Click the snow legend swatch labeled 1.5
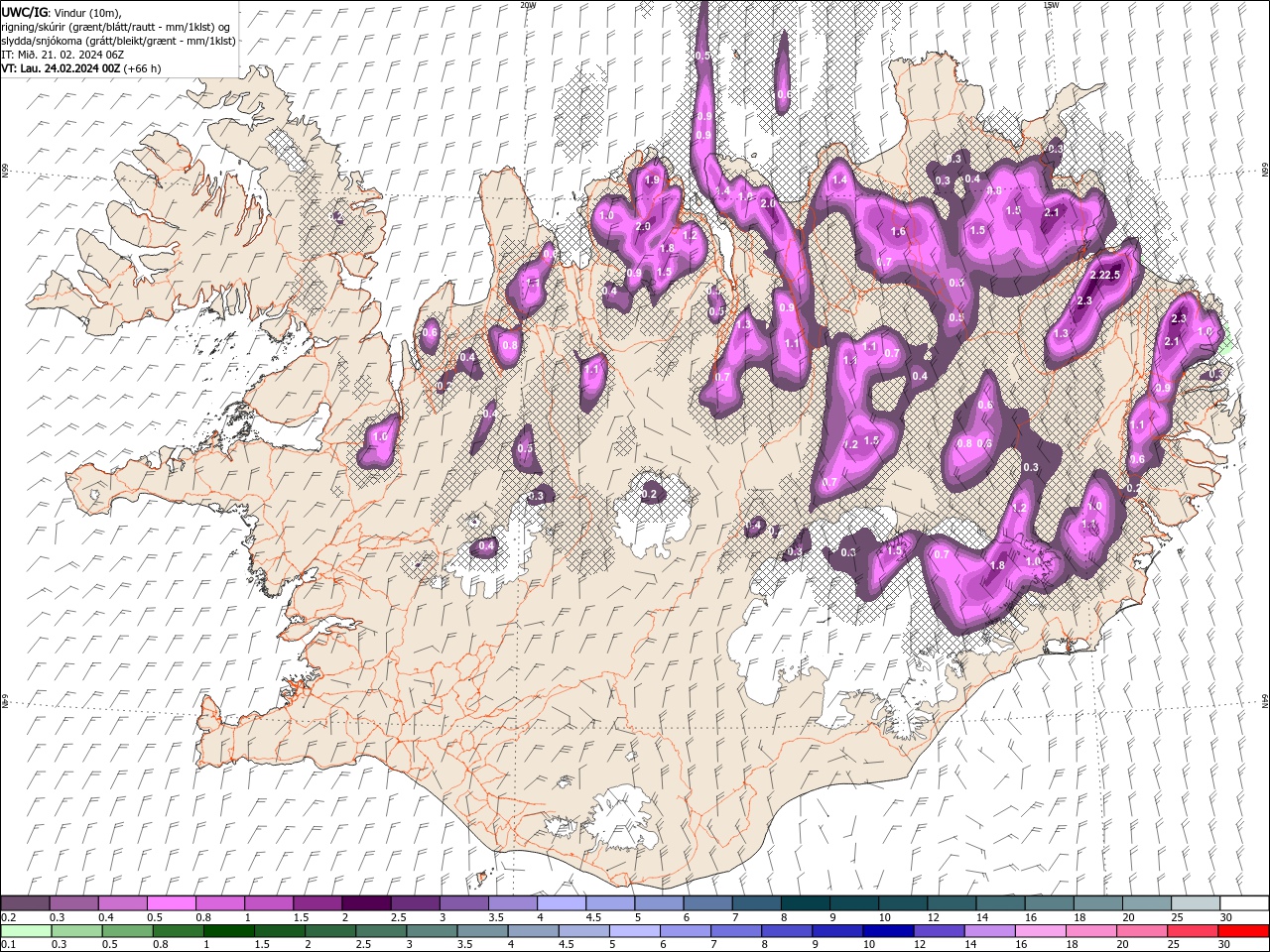 (x=317, y=903)
